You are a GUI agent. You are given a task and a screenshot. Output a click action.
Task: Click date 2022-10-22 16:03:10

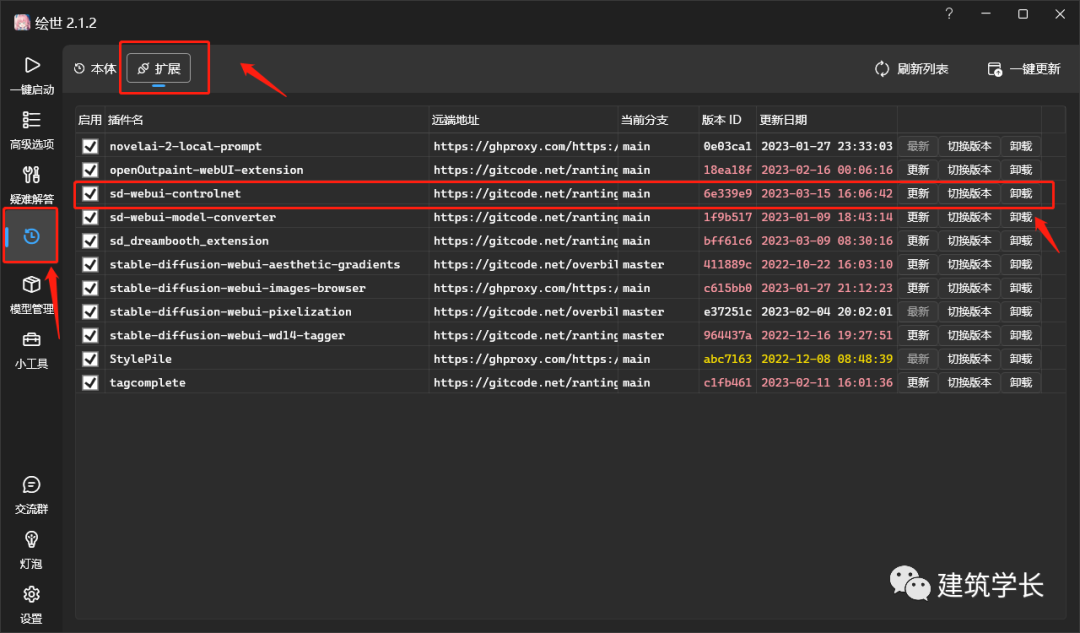[827, 264]
